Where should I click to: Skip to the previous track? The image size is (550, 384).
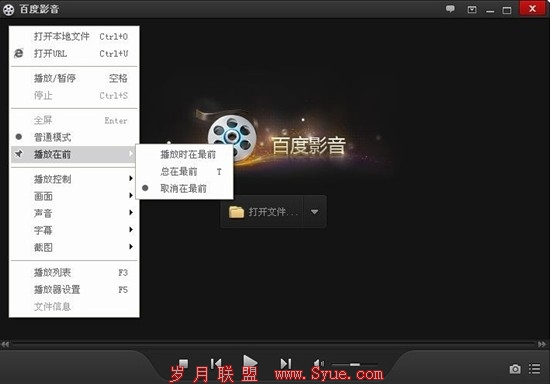(x=216, y=363)
